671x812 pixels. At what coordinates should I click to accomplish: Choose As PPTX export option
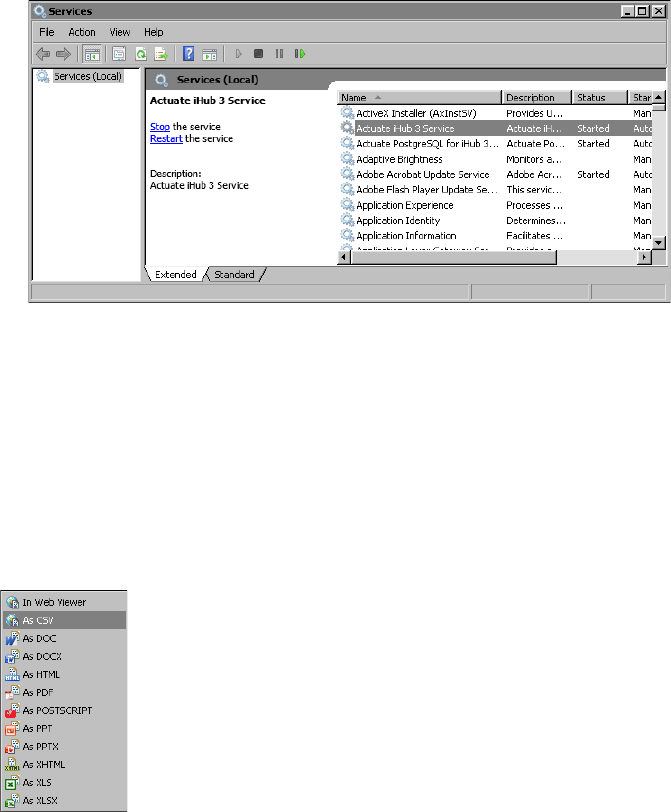click(65, 746)
